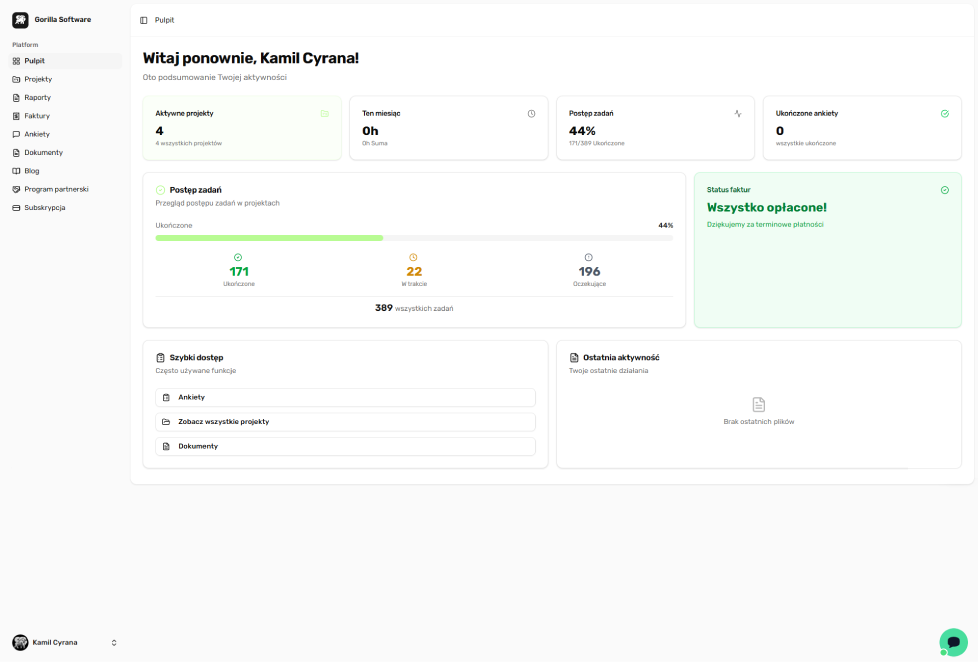
Task: Open Raporty from the sidebar
Action: pos(38,98)
